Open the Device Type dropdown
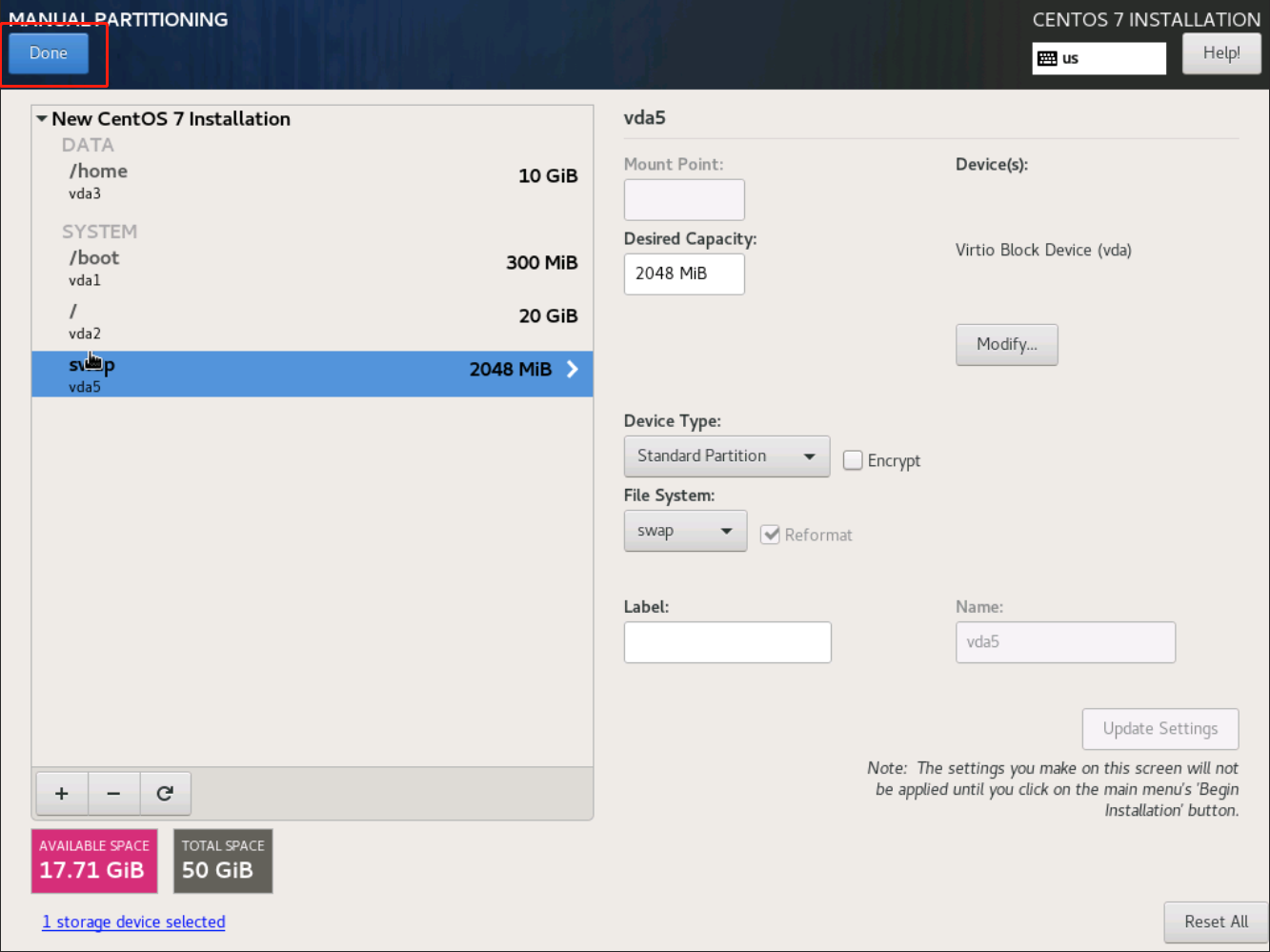 pyautogui.click(x=726, y=456)
